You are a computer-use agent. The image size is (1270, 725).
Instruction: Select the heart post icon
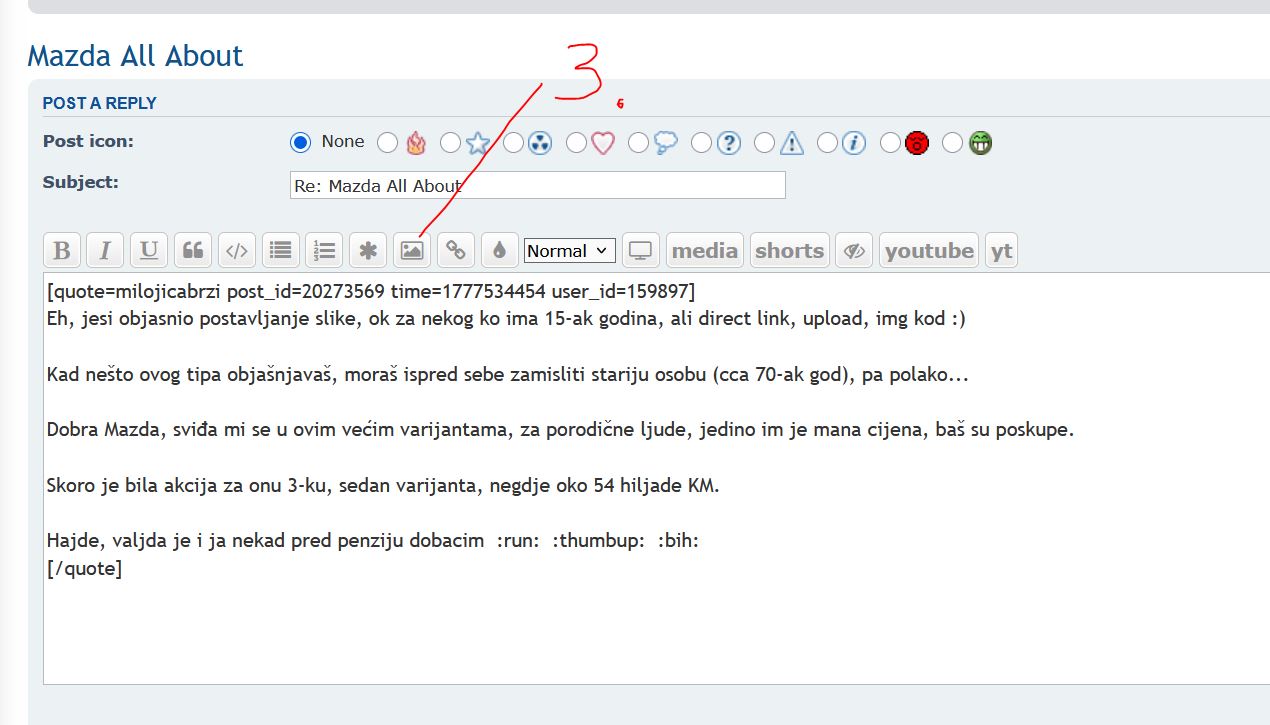tap(576, 143)
